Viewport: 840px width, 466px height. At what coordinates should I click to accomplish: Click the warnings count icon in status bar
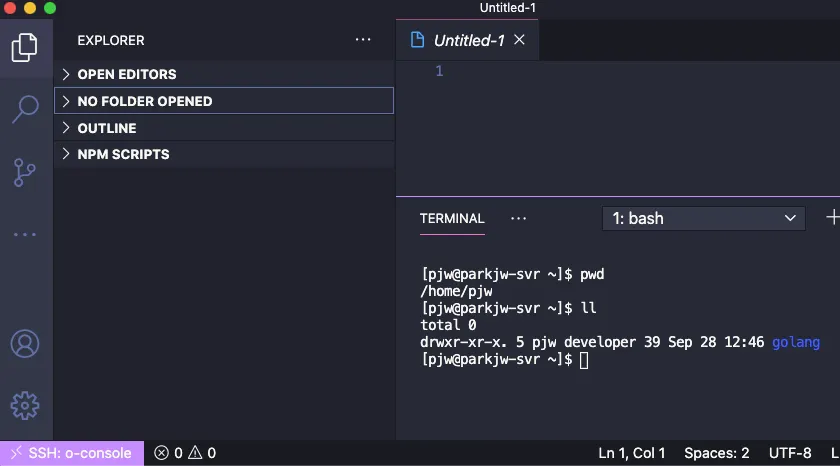pos(195,453)
